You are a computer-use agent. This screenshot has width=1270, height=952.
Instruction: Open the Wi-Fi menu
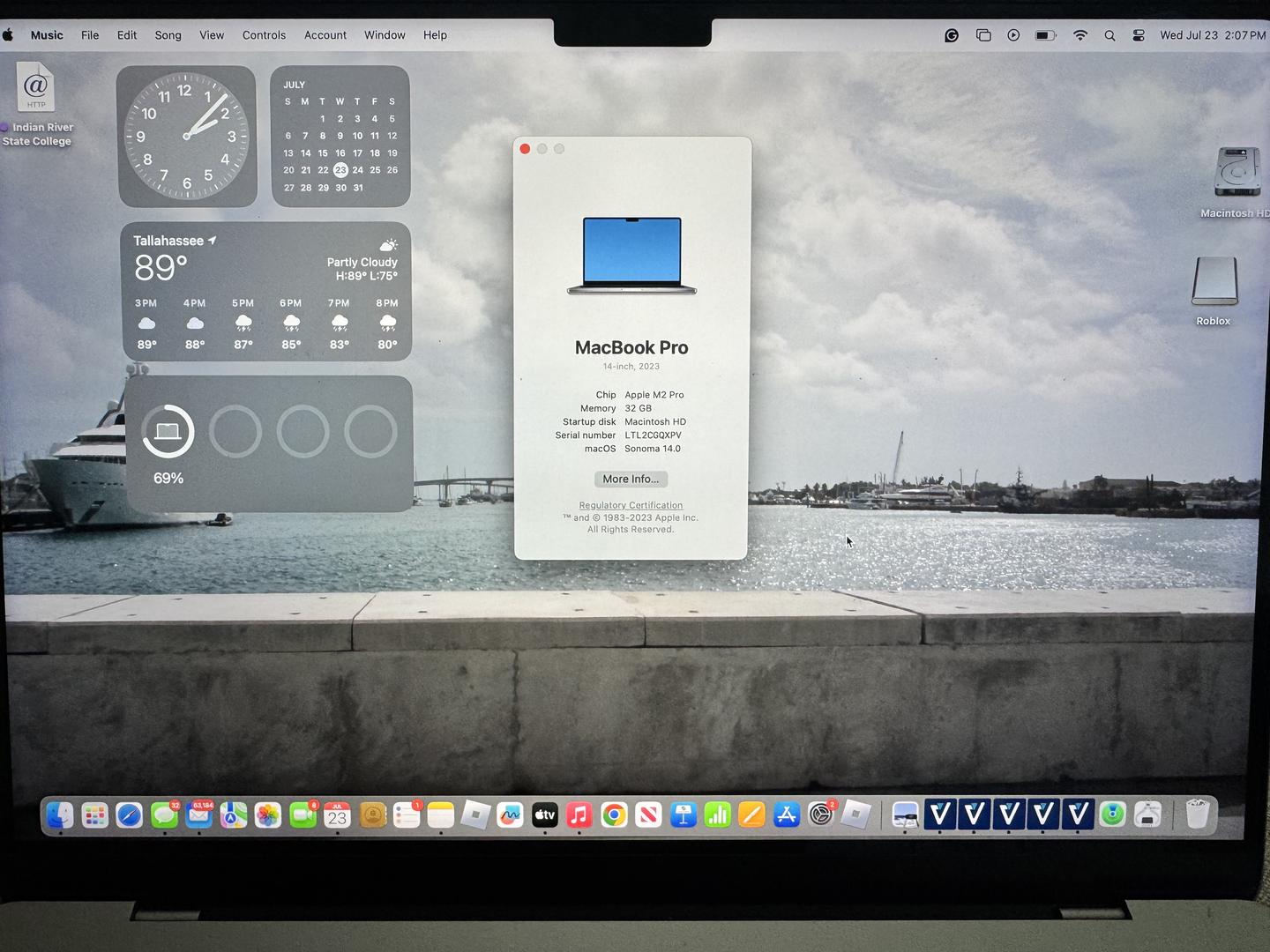point(1080,35)
